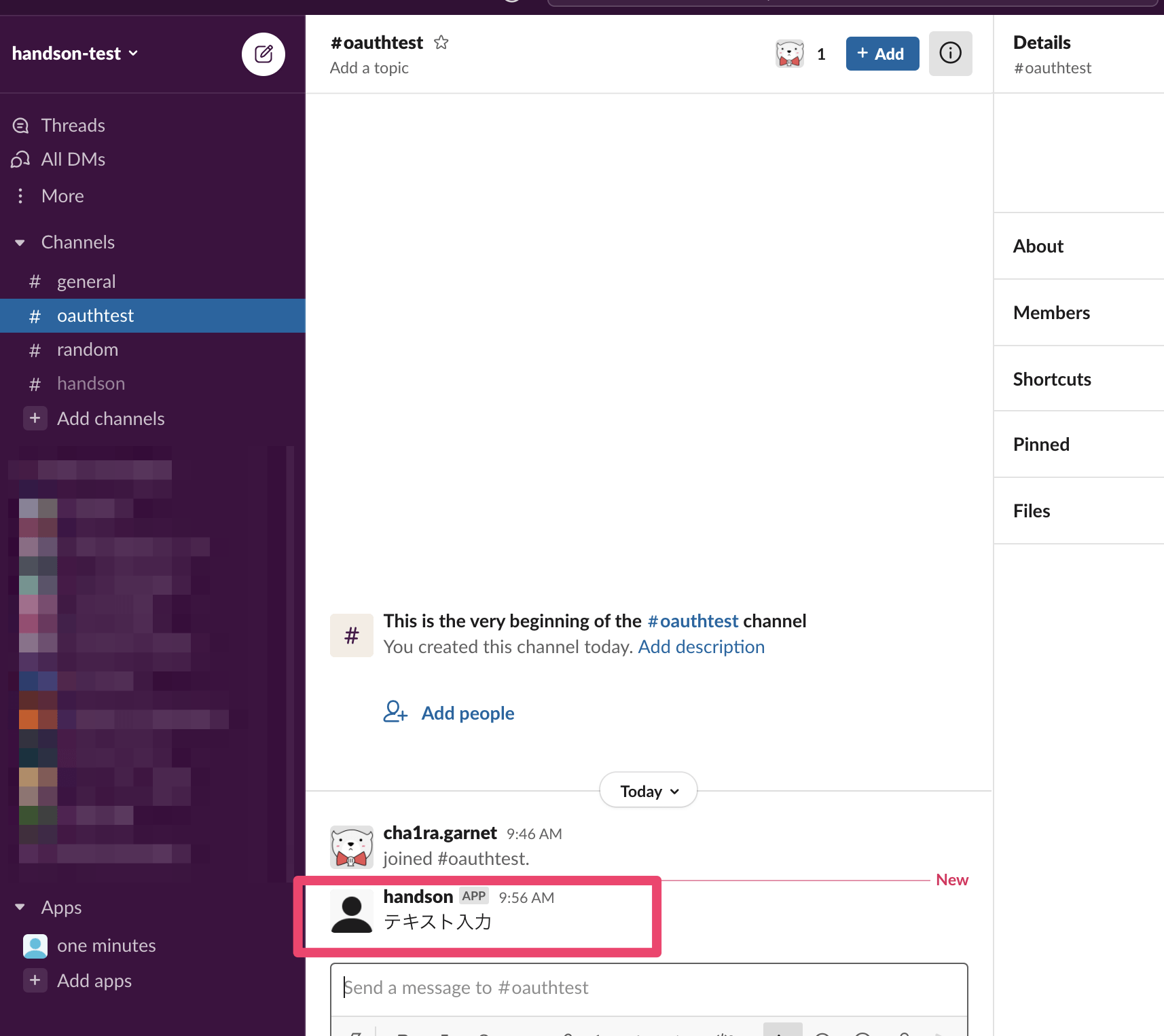Click the cha1ra.garnet profile avatar
This screenshot has height=1036, width=1164.
click(x=351, y=847)
